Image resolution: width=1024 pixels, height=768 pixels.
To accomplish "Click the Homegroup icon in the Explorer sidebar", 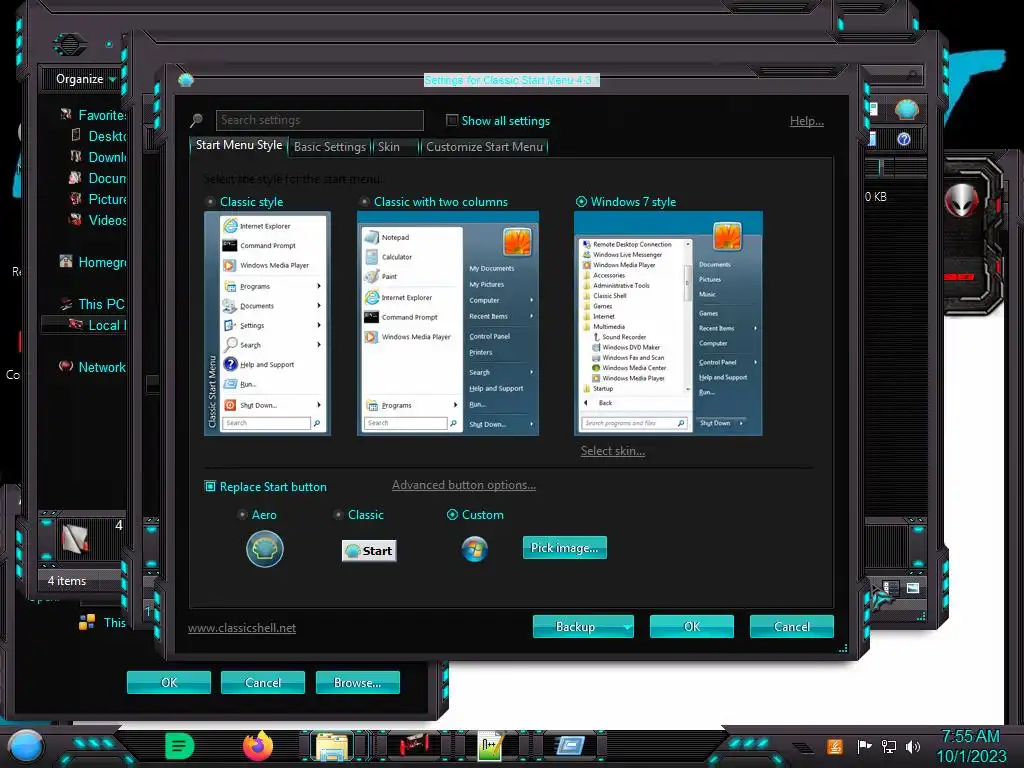I will [66, 262].
